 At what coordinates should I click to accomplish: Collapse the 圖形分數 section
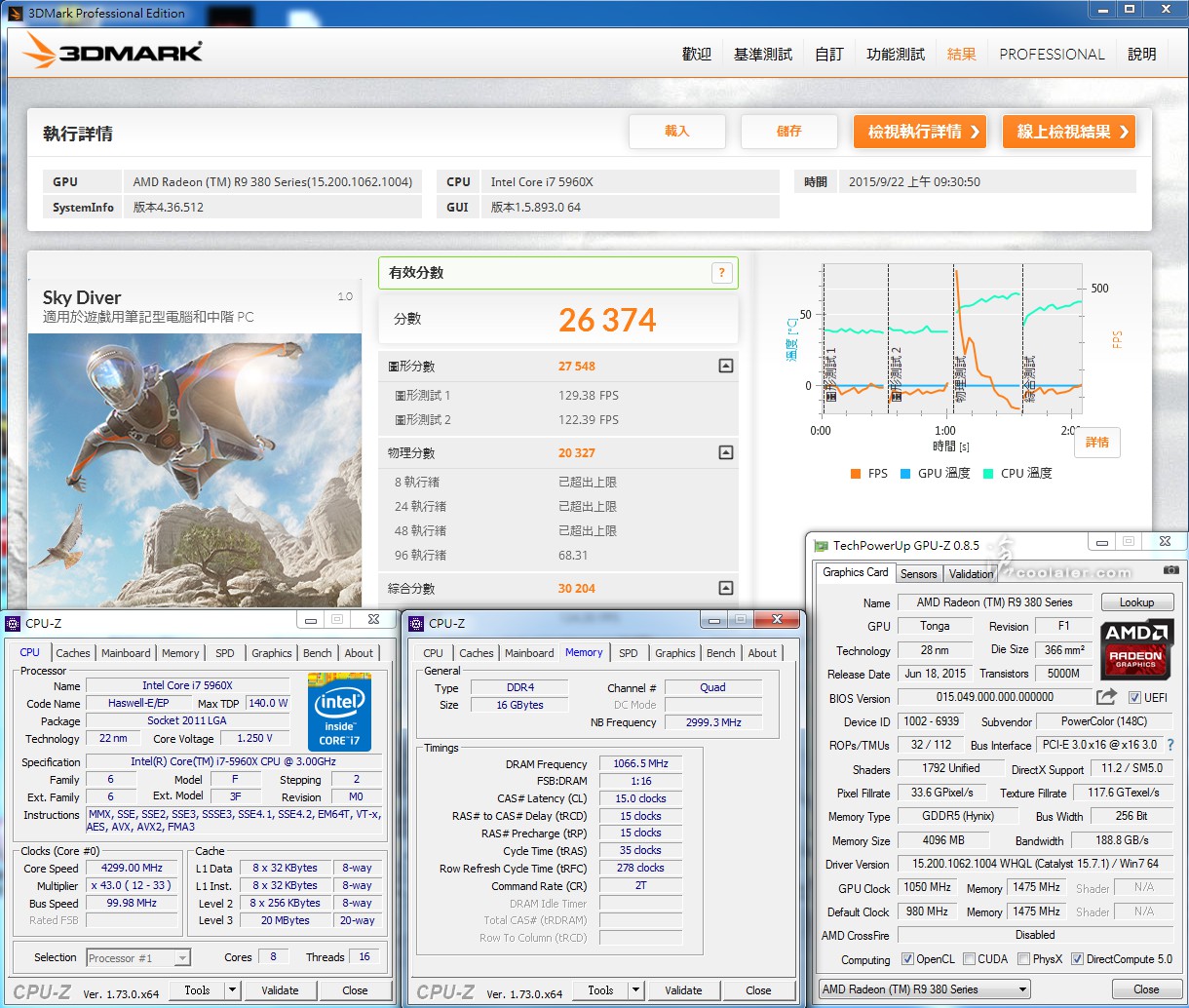725,367
